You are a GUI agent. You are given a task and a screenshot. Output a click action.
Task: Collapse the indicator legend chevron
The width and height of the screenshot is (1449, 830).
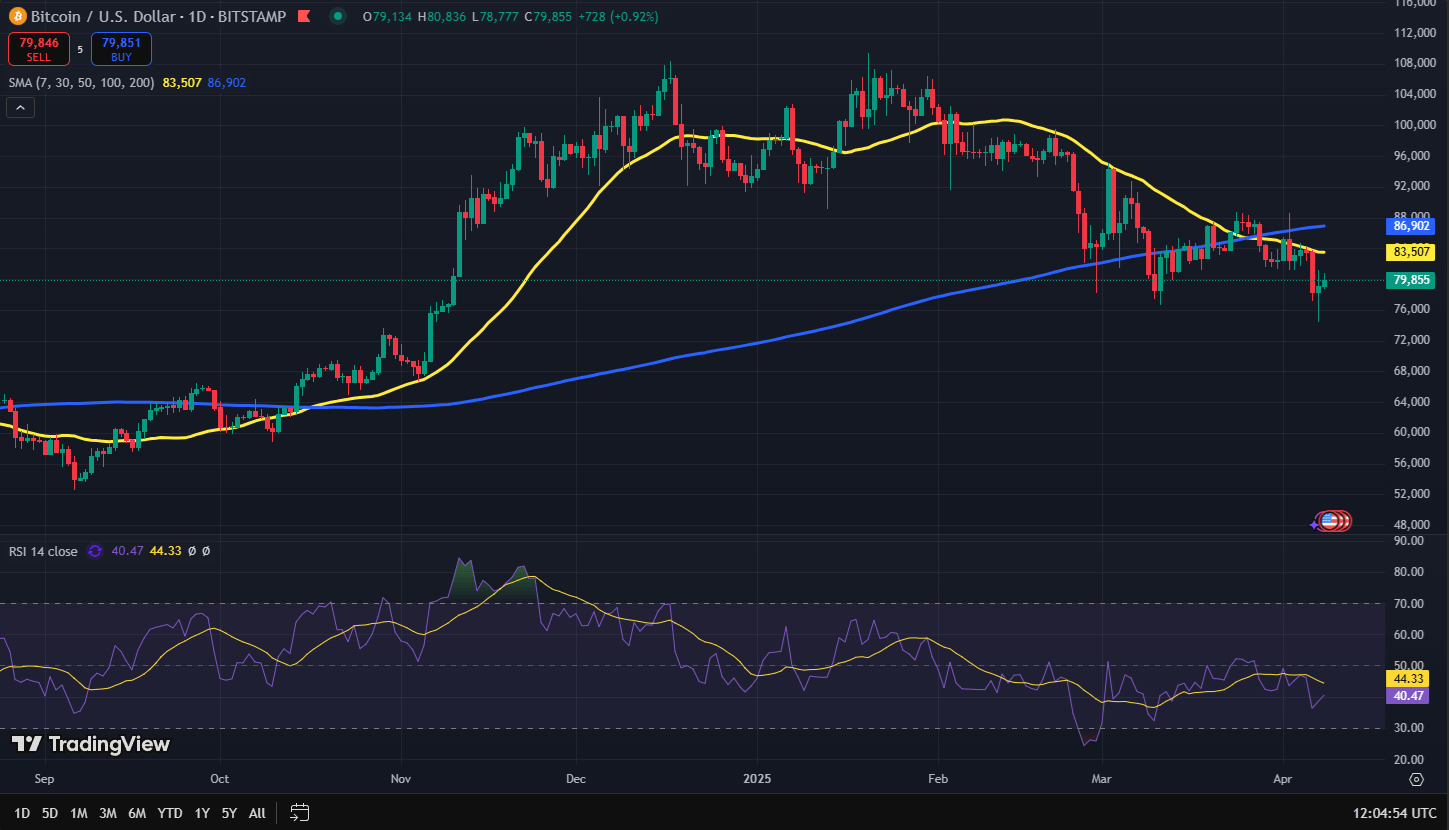[x=21, y=108]
